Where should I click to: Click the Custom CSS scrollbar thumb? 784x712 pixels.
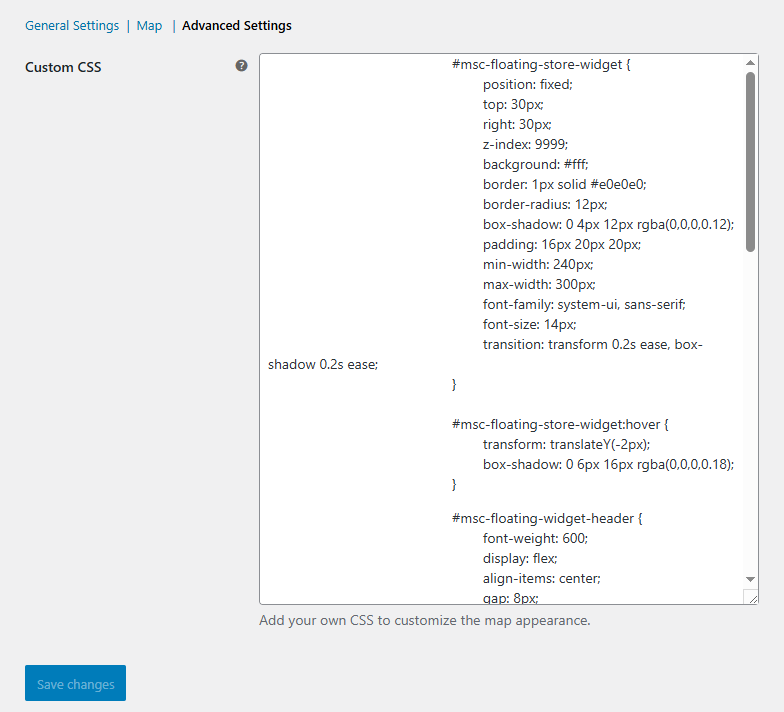pyautogui.click(x=750, y=160)
